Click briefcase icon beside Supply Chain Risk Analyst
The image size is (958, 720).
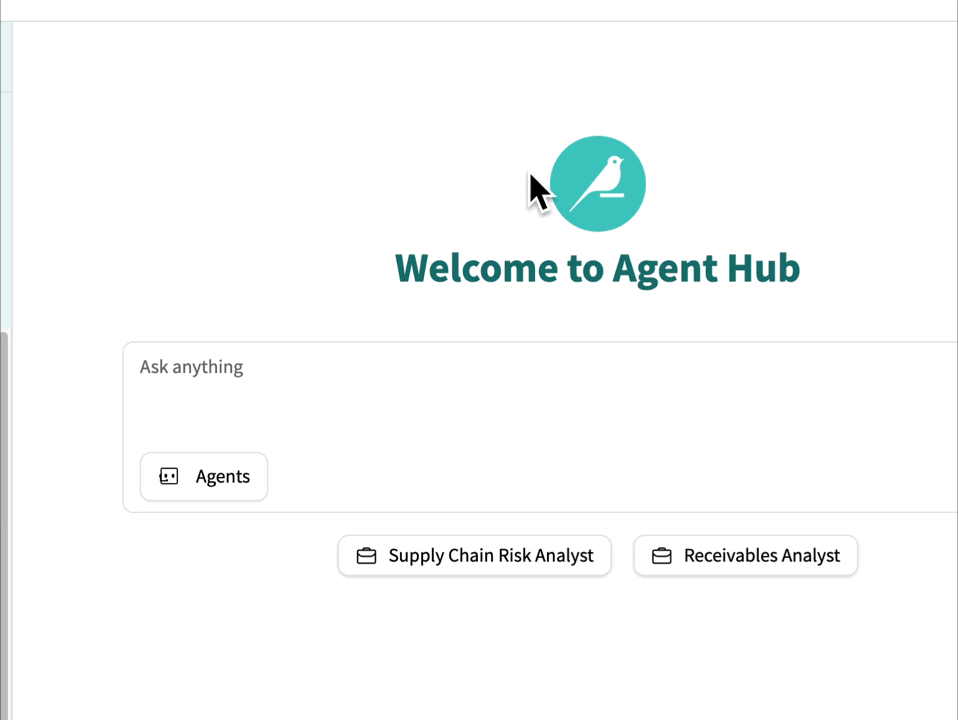[366, 556]
